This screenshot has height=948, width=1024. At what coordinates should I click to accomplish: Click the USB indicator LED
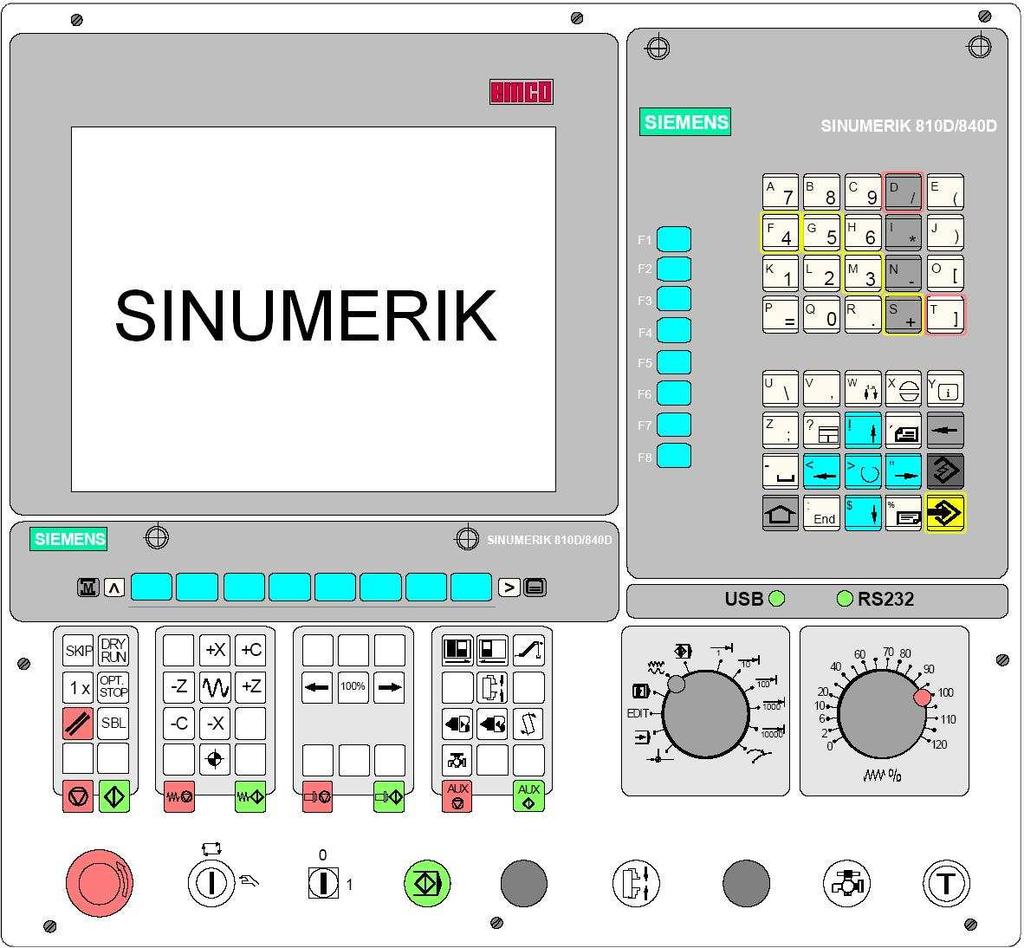(x=777, y=598)
